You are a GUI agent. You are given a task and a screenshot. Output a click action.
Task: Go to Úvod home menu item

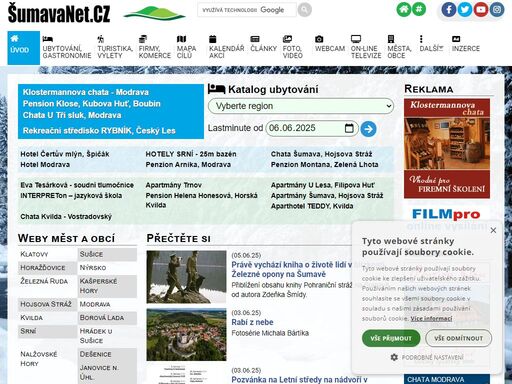[23, 48]
